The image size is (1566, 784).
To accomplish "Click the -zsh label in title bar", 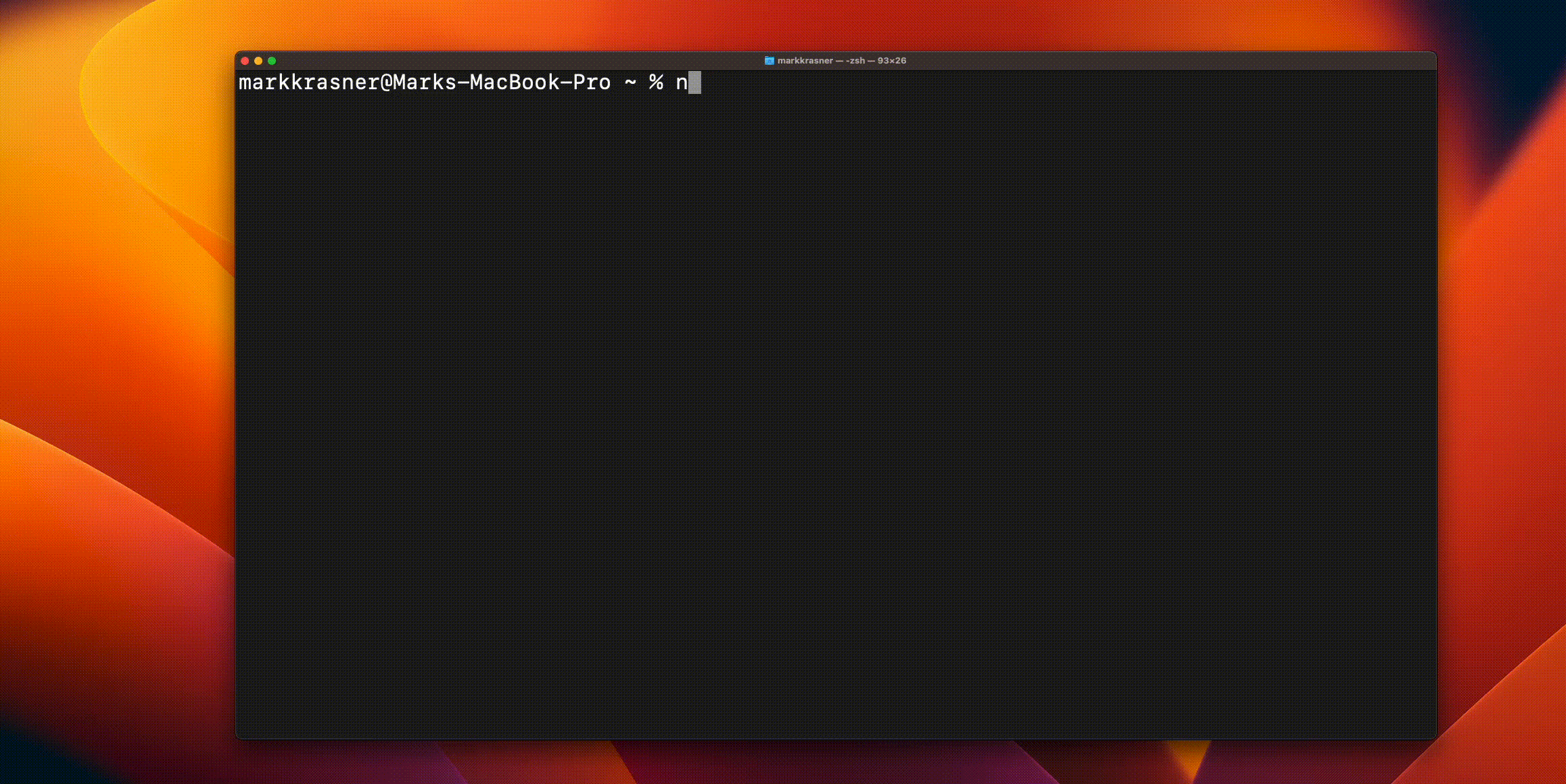I will (855, 61).
